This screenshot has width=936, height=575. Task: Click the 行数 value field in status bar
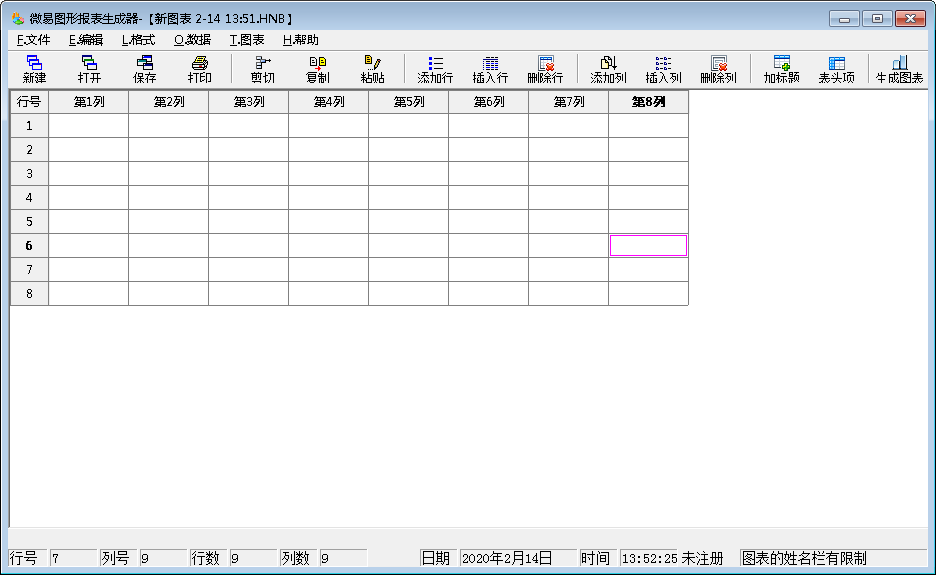click(x=254, y=558)
